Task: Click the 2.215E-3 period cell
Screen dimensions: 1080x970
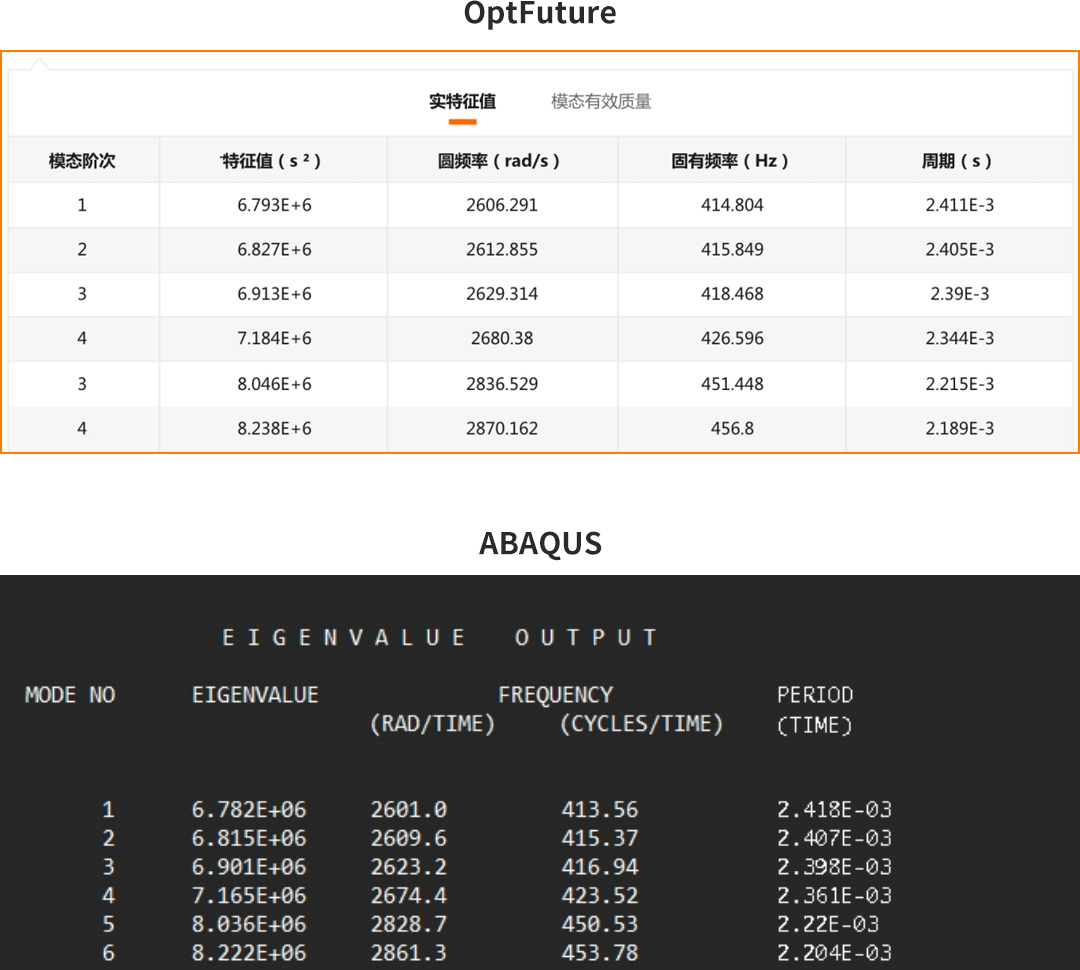Action: click(959, 384)
